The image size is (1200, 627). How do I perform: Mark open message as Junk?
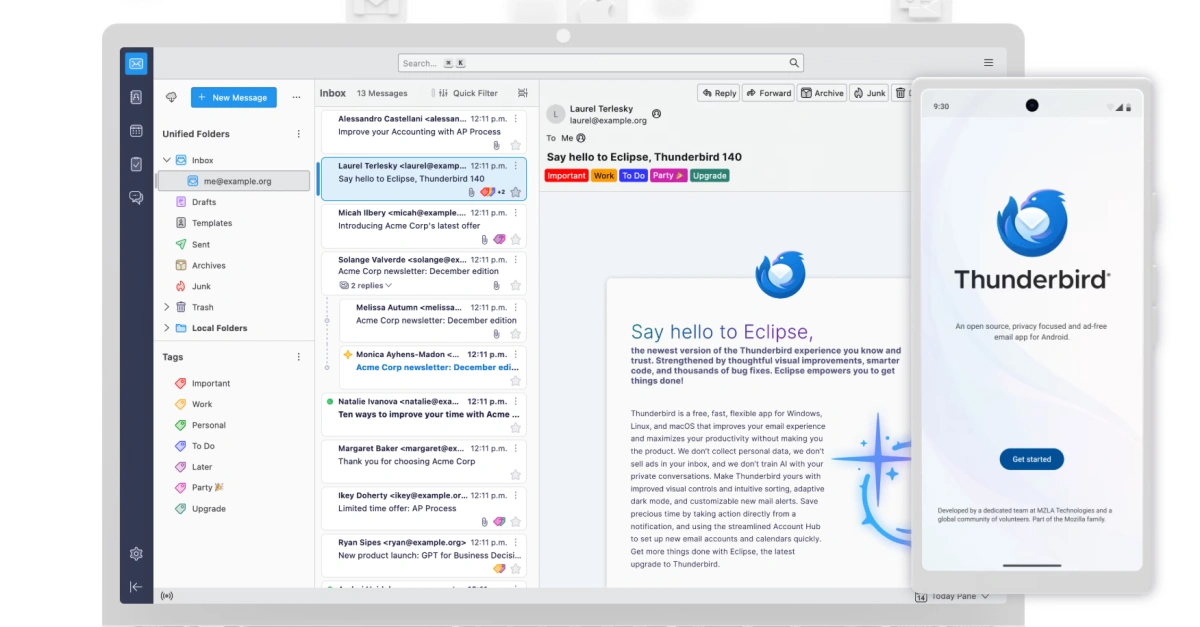(x=870, y=93)
